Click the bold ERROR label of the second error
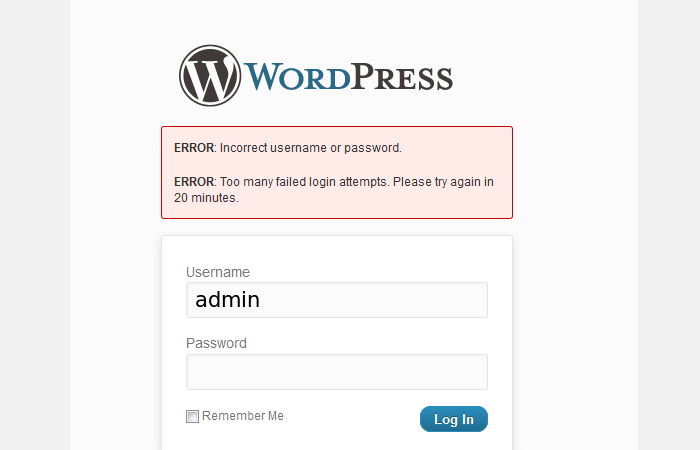700x450 pixels. click(194, 182)
